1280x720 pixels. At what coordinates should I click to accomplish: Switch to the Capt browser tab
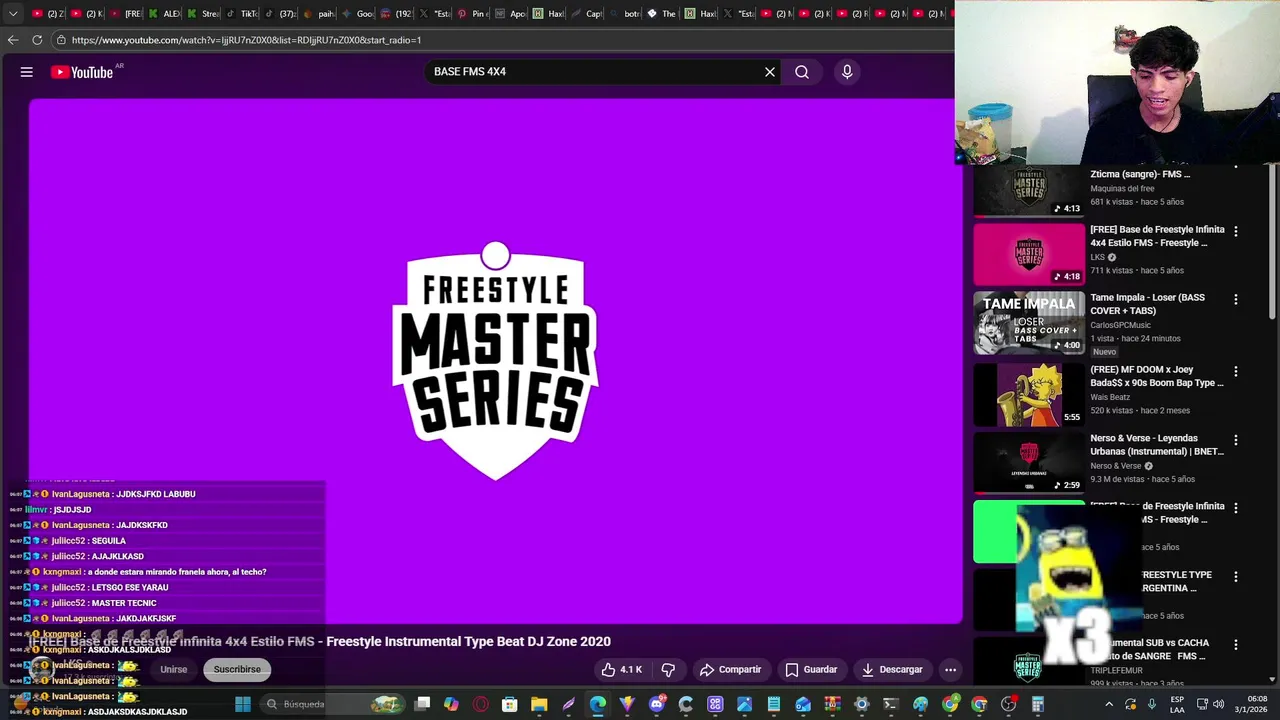click(x=585, y=14)
